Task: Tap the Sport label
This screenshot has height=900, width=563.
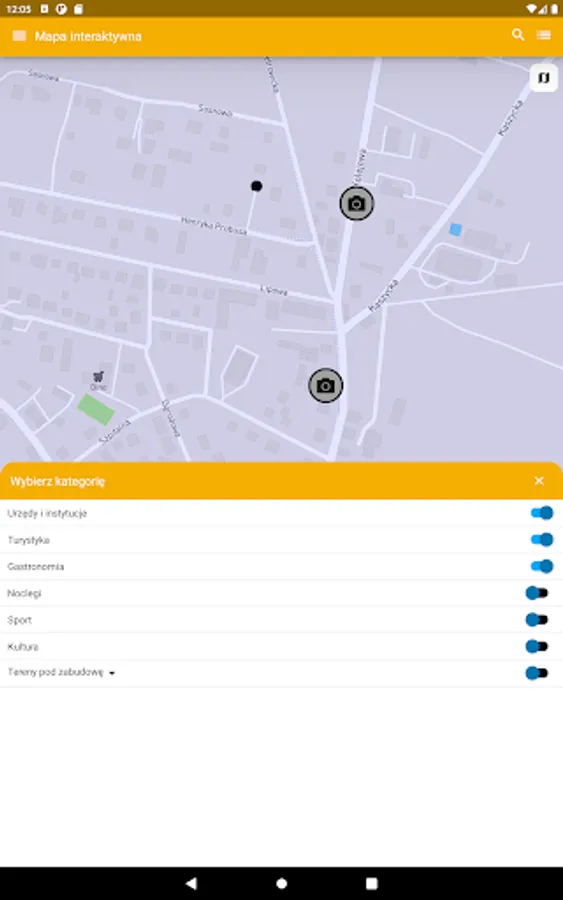Action: 20,620
